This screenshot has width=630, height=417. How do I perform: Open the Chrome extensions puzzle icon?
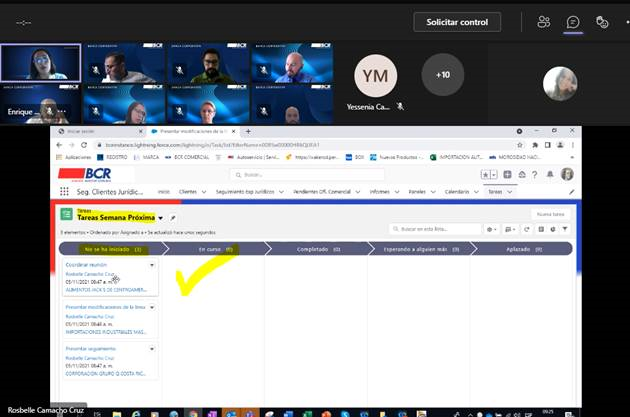coord(535,145)
